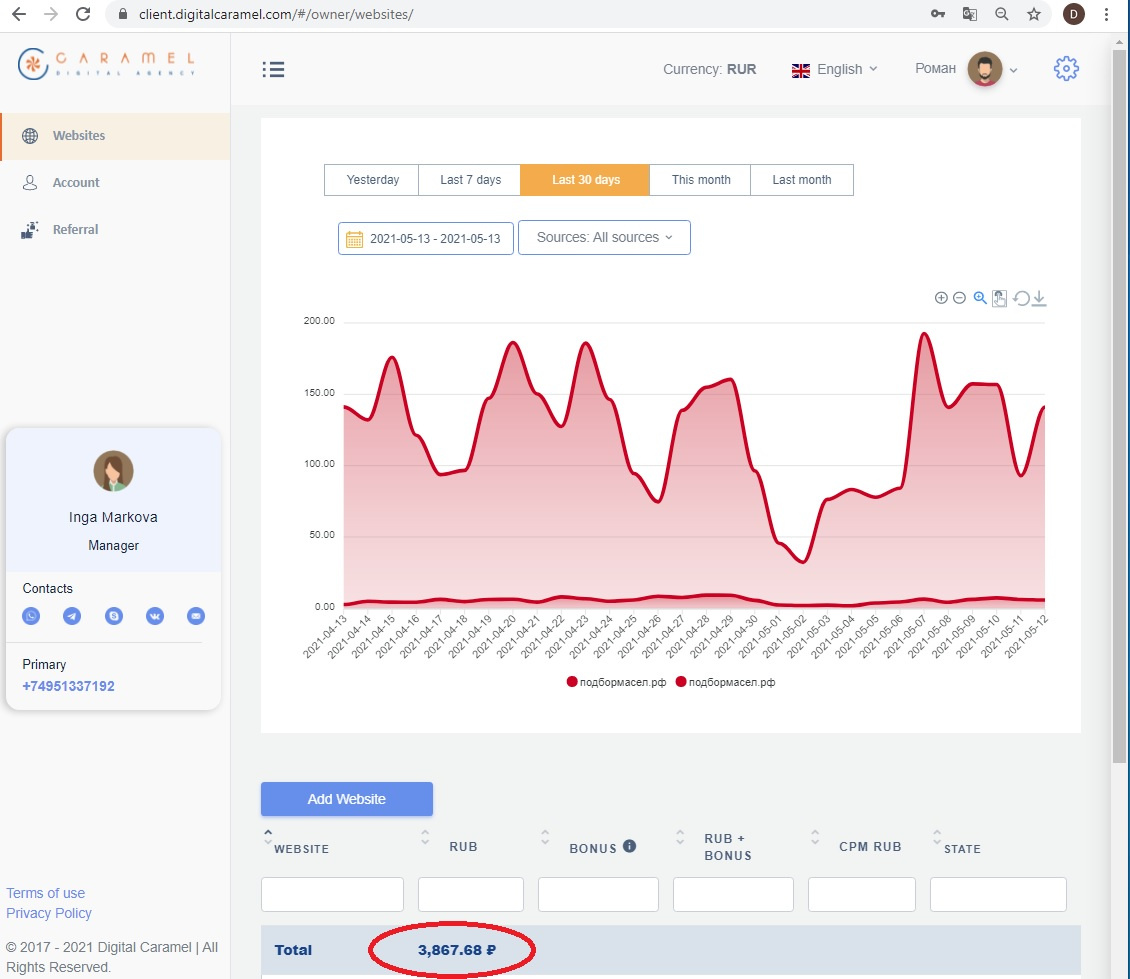Download the chart using the export icon
This screenshot has width=1130, height=979.
coord(1039,298)
